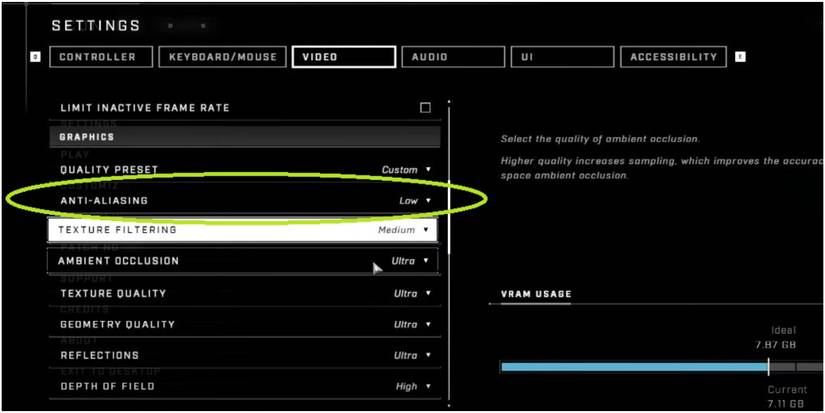The width and height of the screenshot is (825, 413).
Task: Open the Quality Preset dropdown
Action: [x=406, y=170]
